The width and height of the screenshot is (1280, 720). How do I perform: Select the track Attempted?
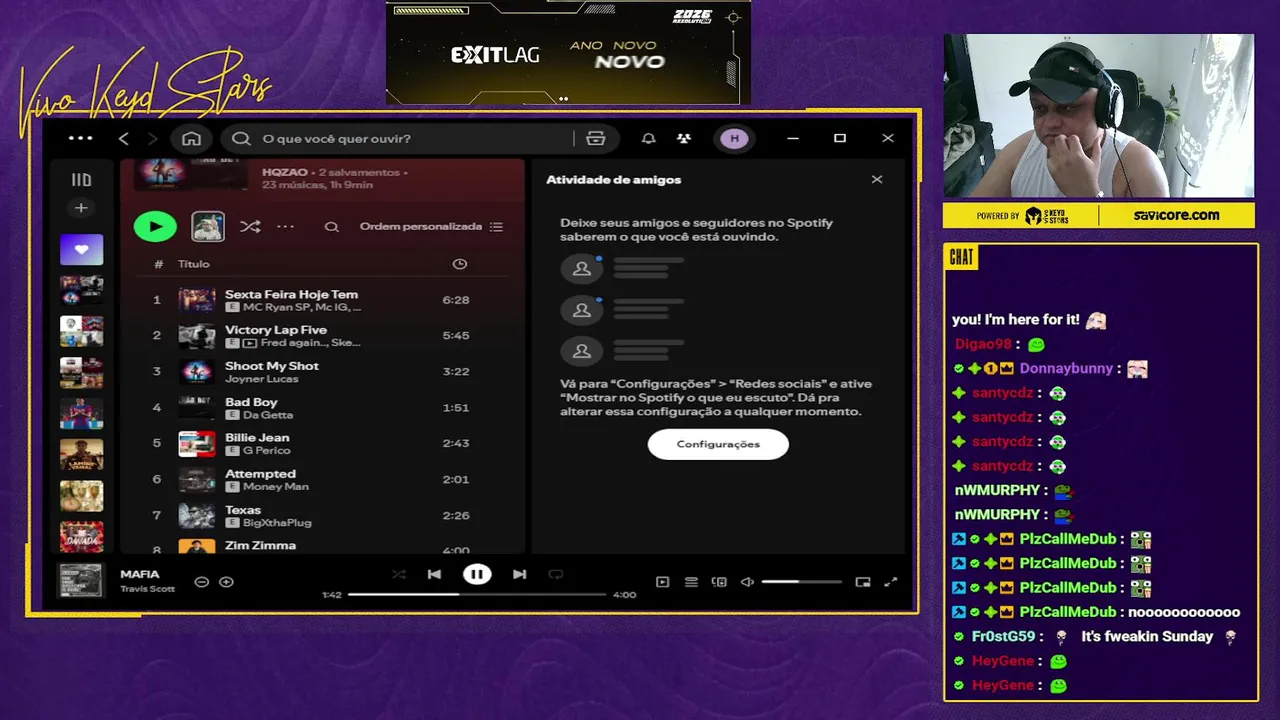(323, 480)
